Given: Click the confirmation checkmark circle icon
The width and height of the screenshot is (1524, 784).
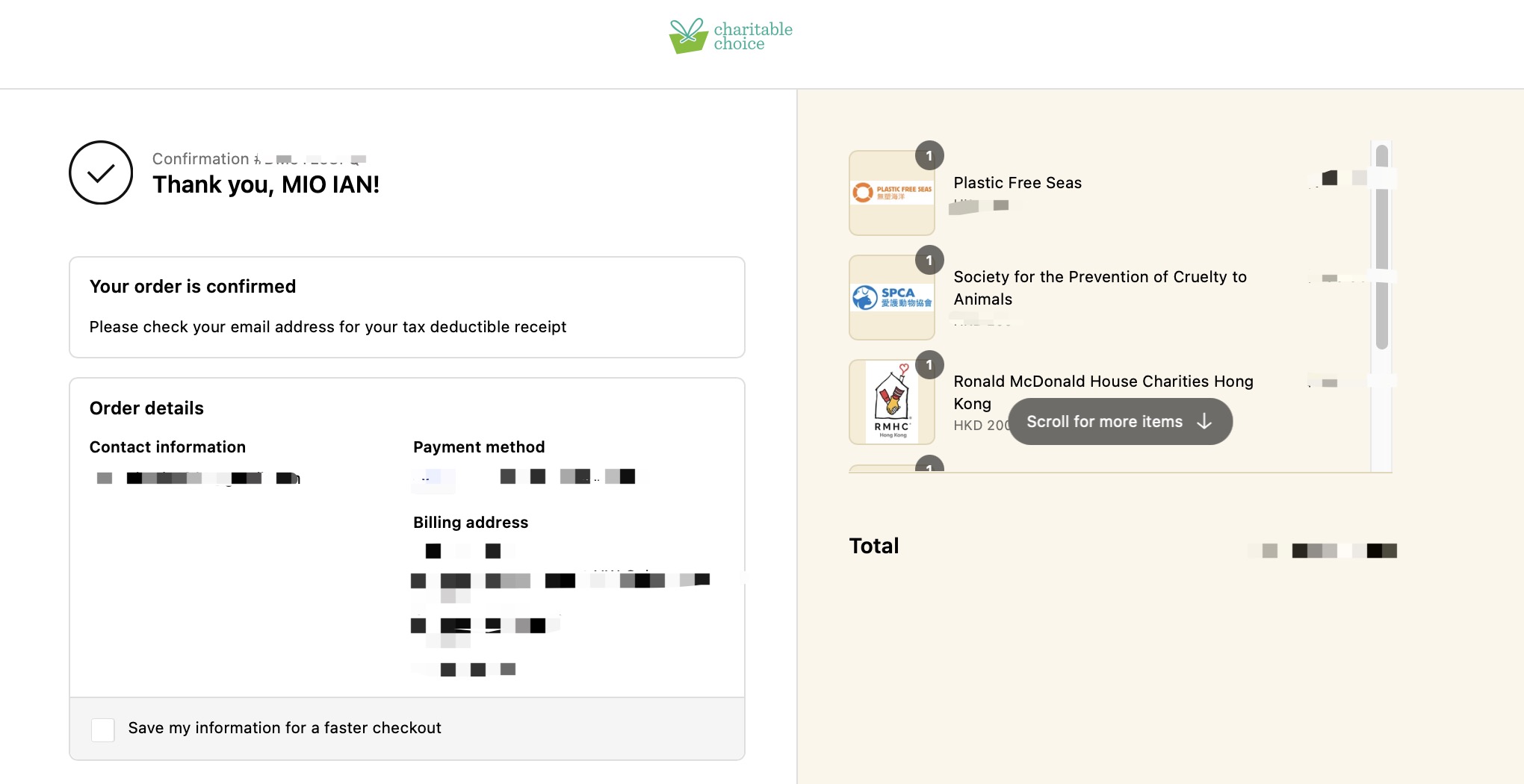Looking at the screenshot, I should click(x=101, y=172).
